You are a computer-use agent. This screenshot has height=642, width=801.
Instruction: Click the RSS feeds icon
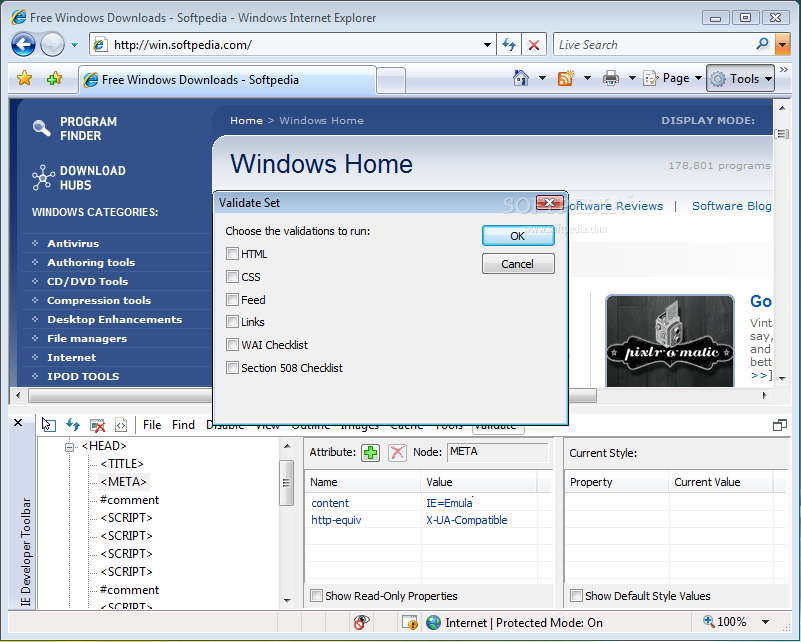tap(566, 78)
